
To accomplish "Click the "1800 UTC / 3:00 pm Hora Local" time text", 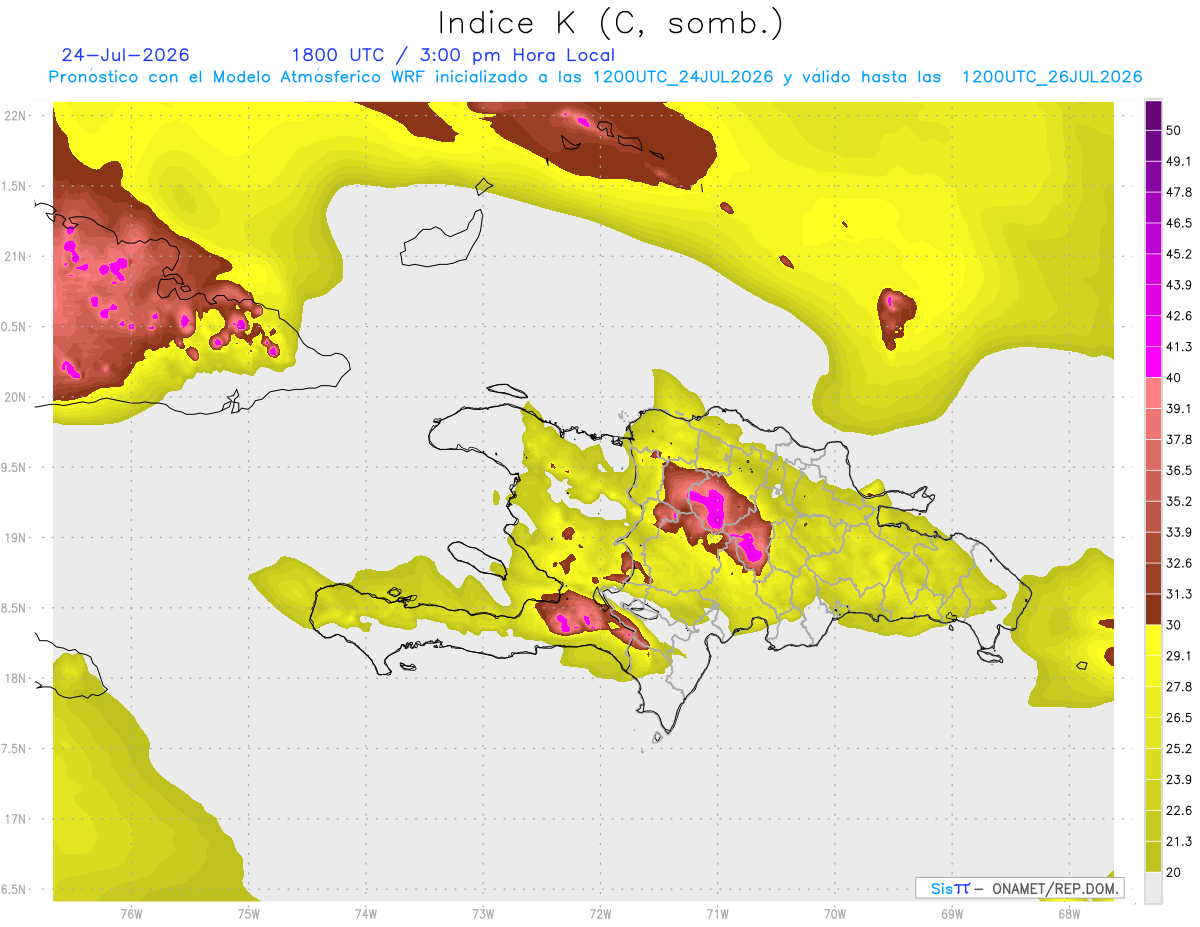I will click(x=453, y=56).
